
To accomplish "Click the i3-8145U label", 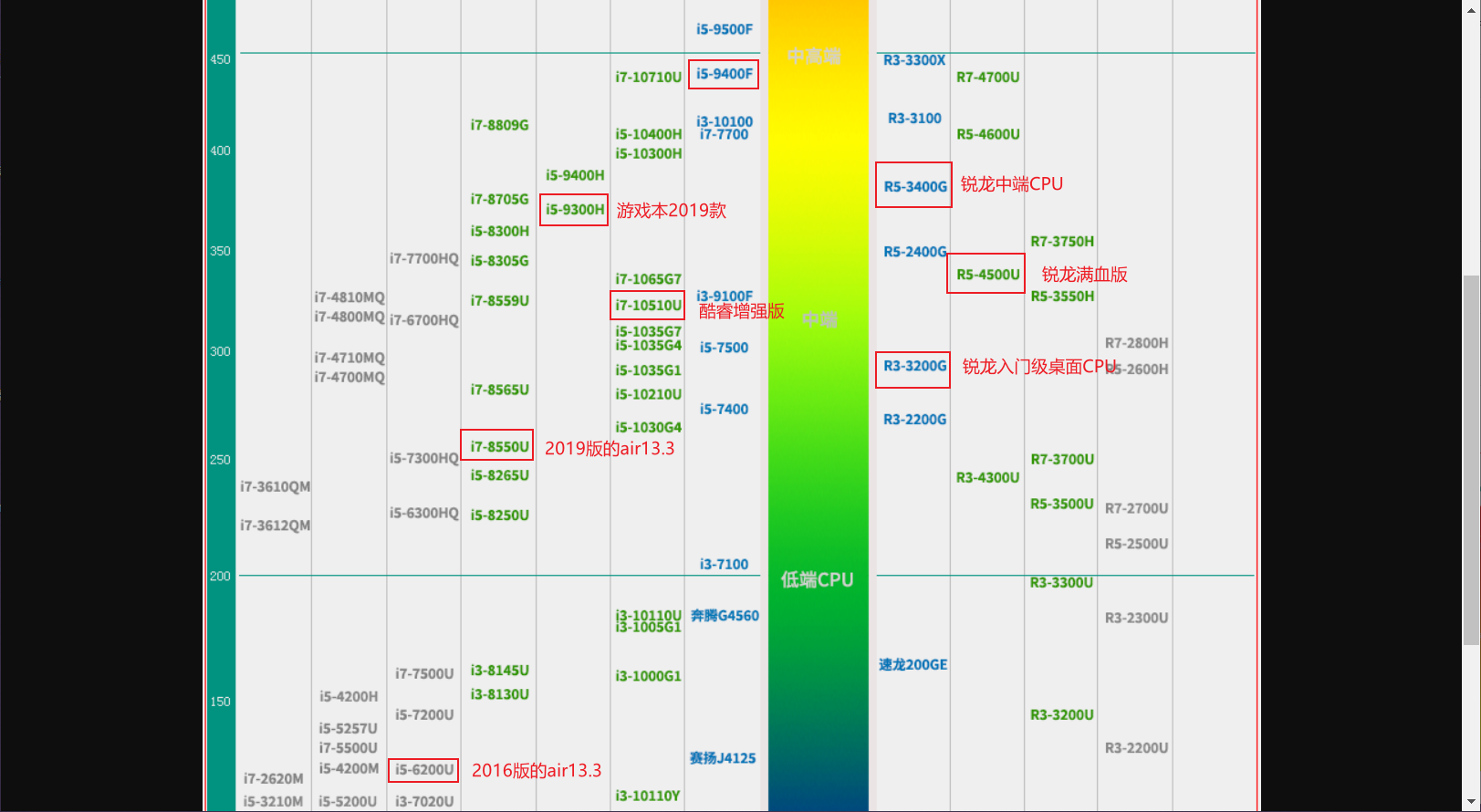I will point(499,671).
